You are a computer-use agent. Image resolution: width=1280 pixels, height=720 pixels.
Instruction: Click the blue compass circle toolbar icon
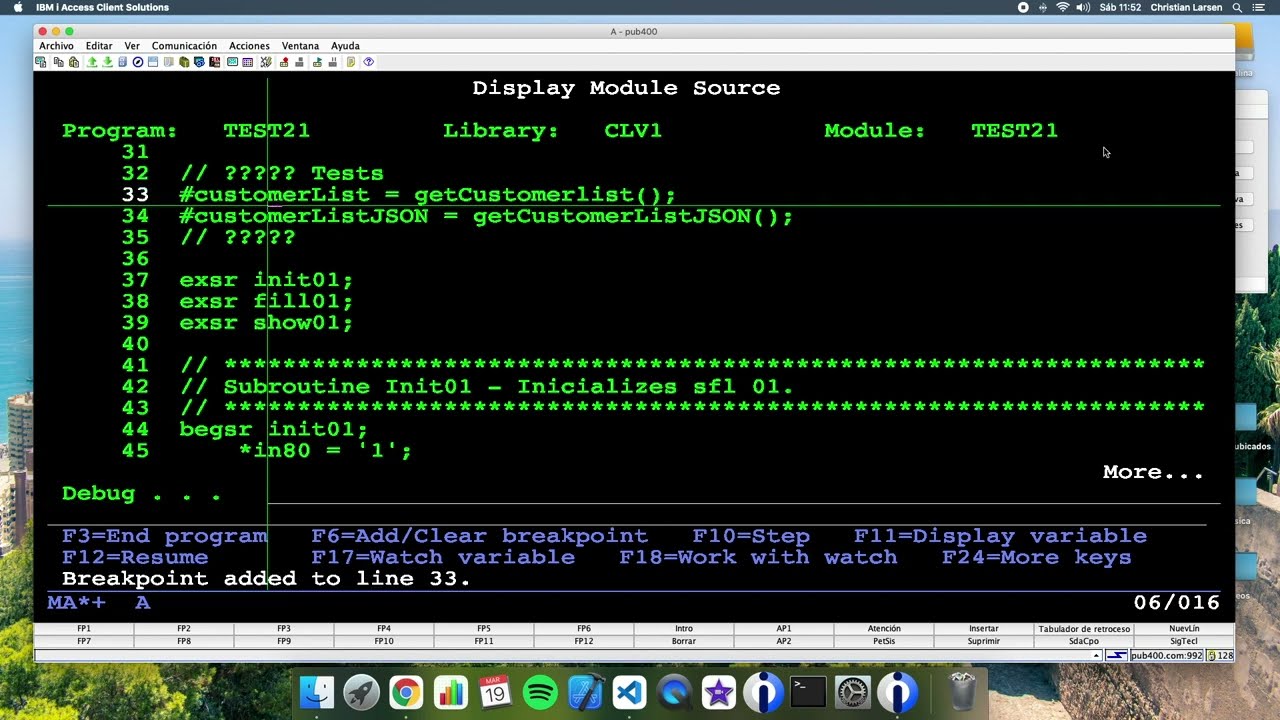coord(137,62)
